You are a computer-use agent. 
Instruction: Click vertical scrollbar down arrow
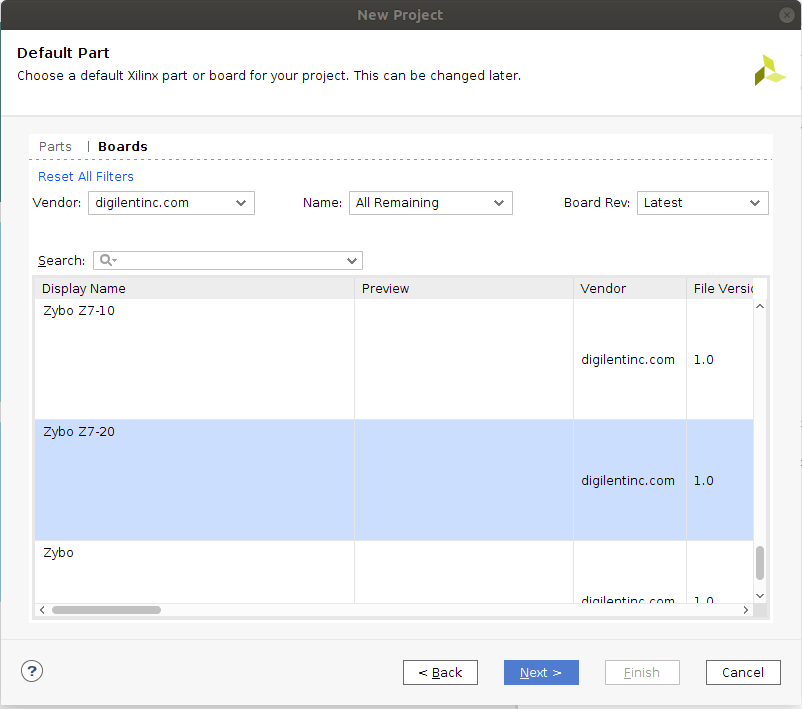point(760,596)
